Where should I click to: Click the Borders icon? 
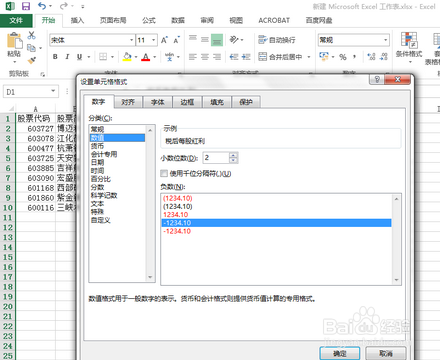[103, 57]
